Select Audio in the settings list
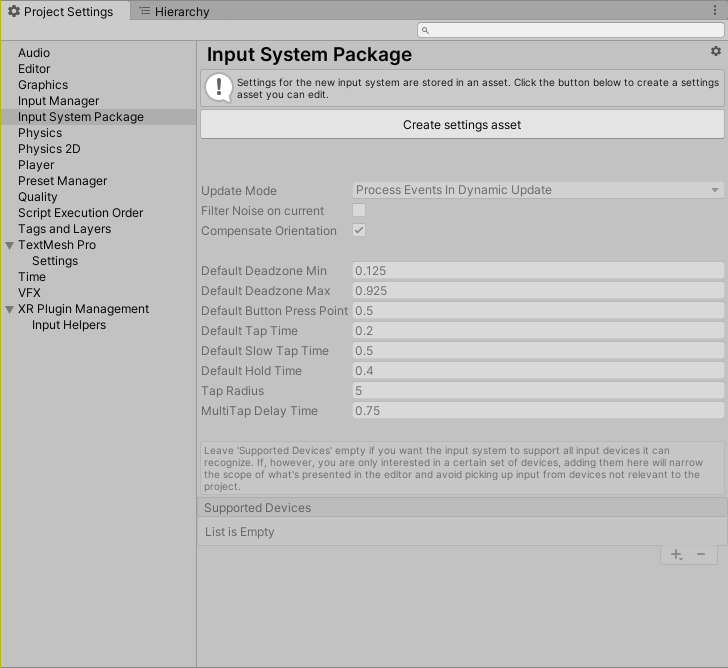This screenshot has width=728, height=668. point(34,53)
